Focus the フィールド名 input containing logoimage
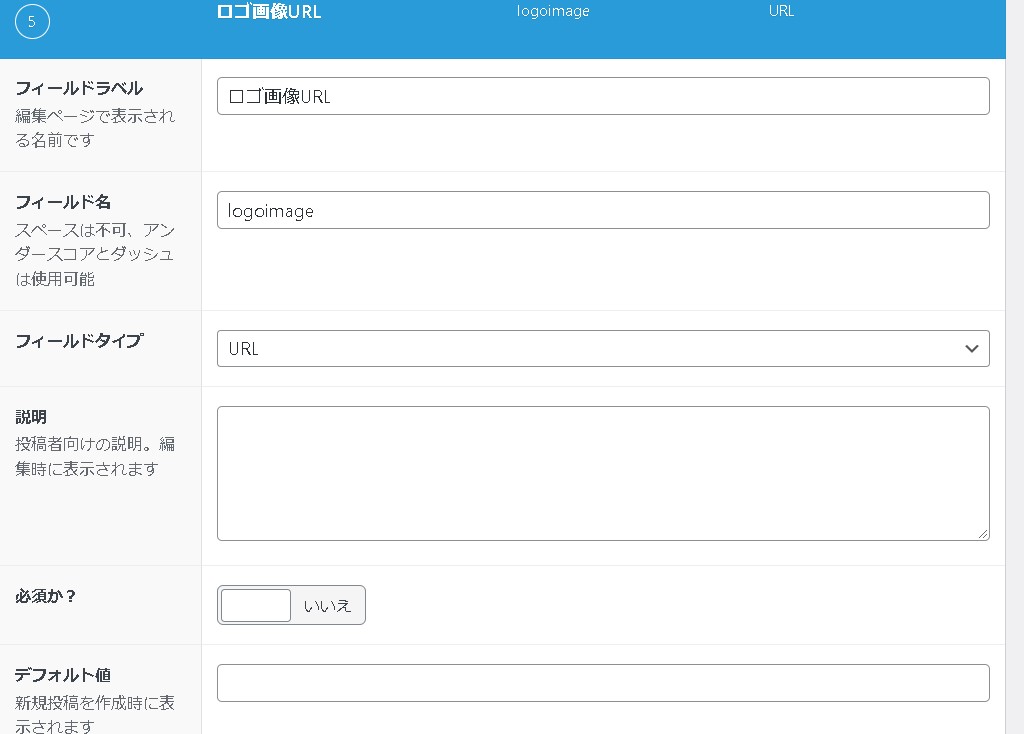The image size is (1024, 734). 602,210
